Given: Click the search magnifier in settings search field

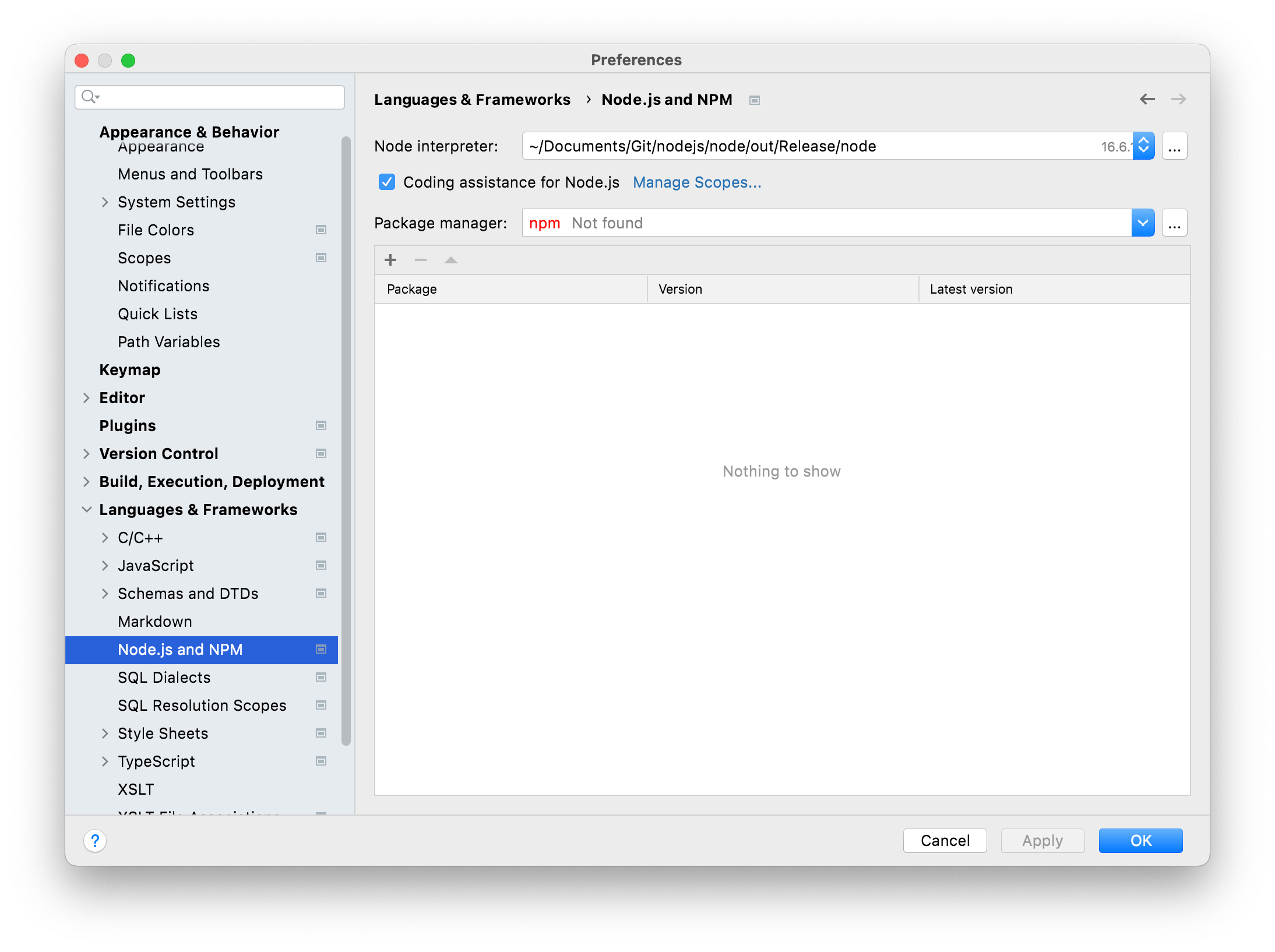Looking at the screenshot, I should coord(89,97).
